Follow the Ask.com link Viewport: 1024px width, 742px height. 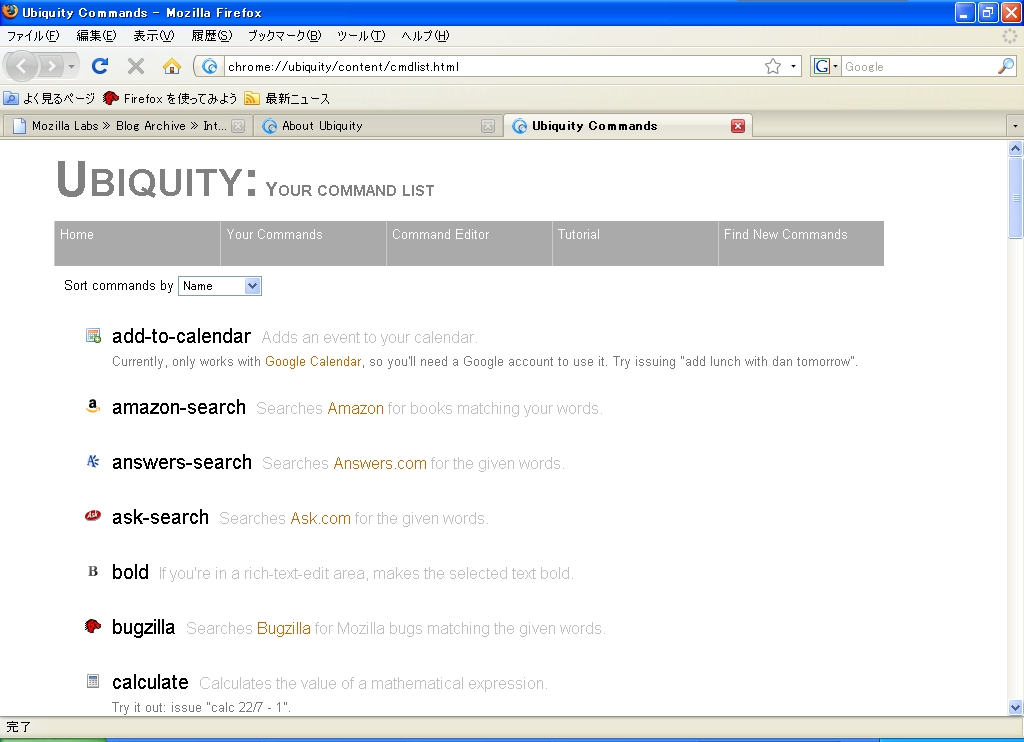pos(321,518)
